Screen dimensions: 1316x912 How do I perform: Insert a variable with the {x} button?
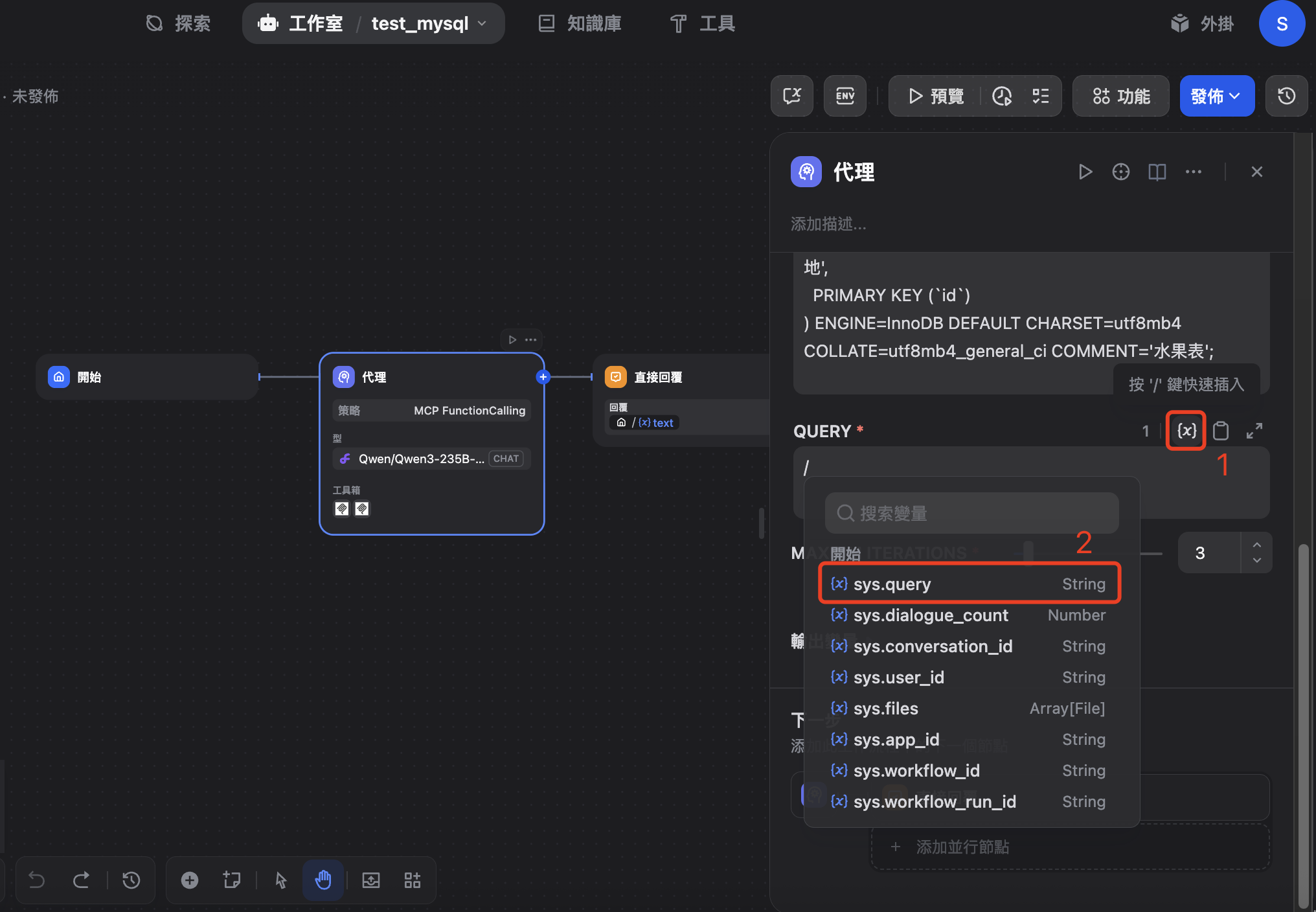(1185, 430)
